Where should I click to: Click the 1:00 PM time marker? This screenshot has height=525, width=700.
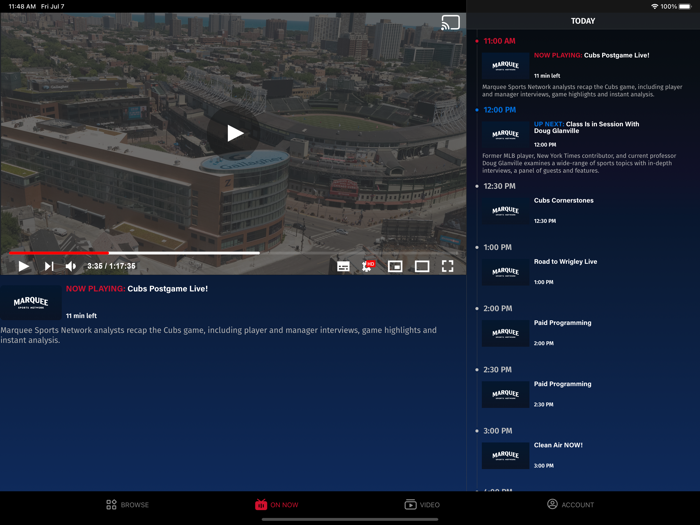[x=497, y=247]
